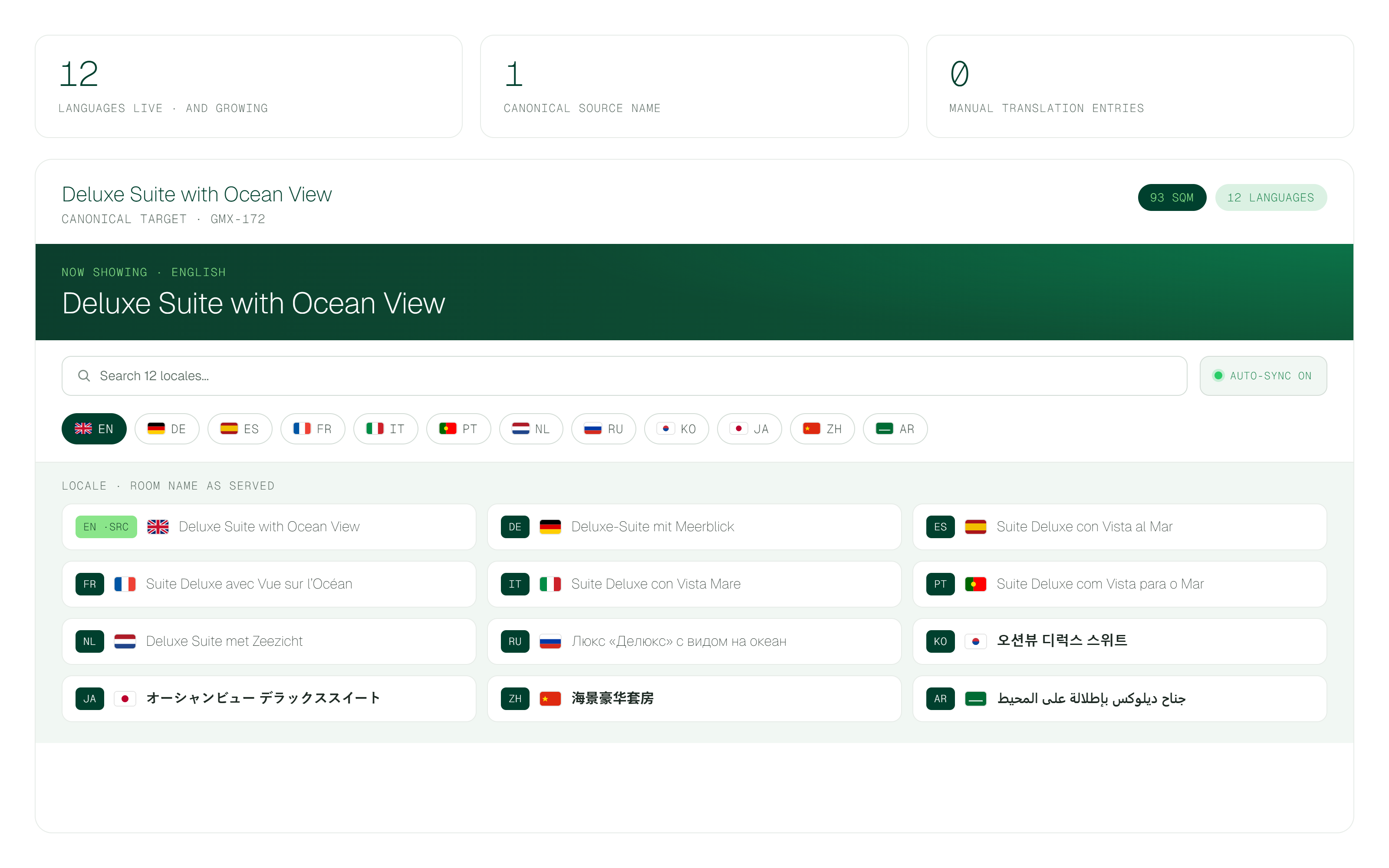Switch to the NL language chip
Image resolution: width=1389 pixels, height=868 pixels.
point(531,429)
